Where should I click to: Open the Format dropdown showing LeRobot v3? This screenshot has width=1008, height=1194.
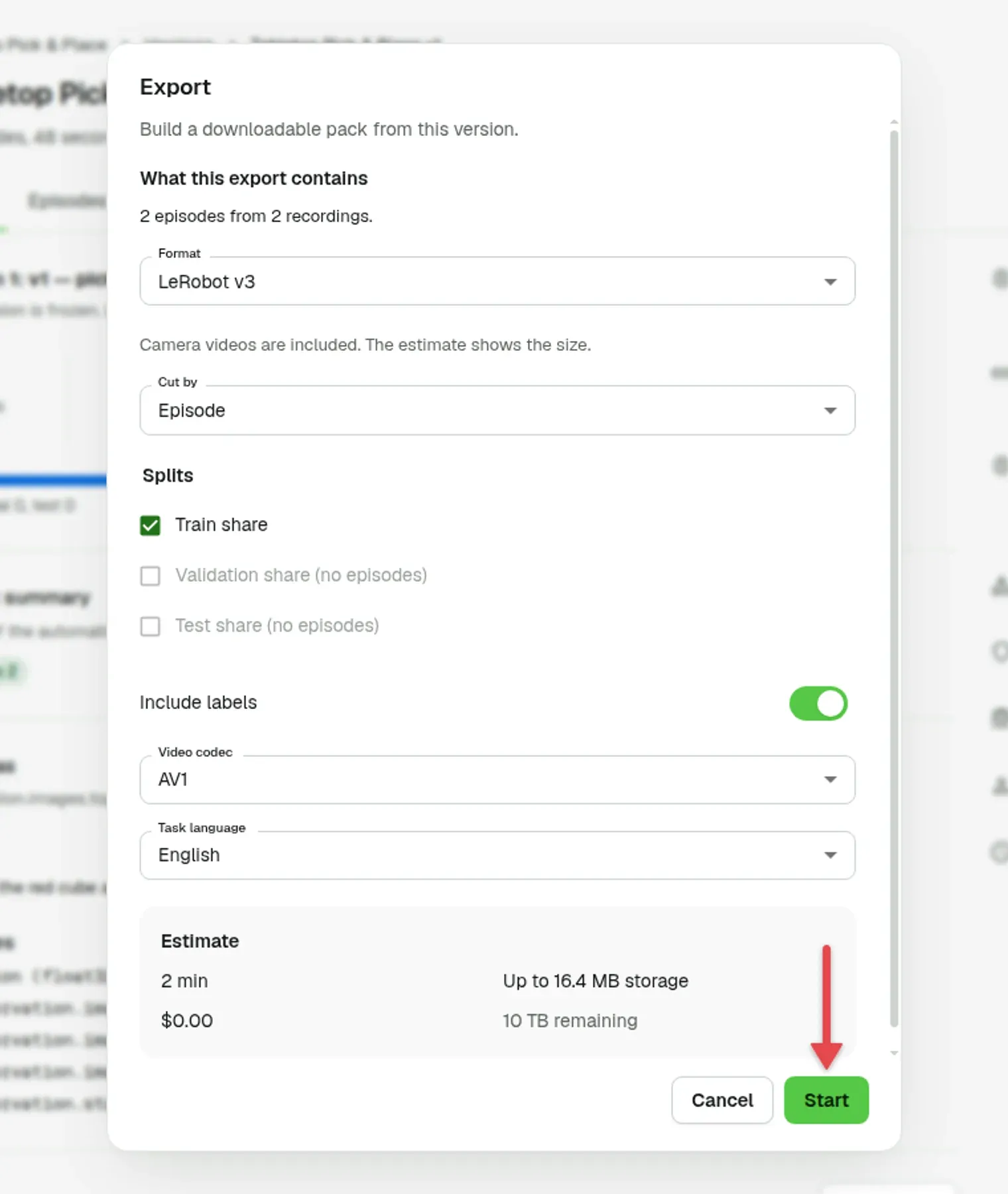click(497, 281)
